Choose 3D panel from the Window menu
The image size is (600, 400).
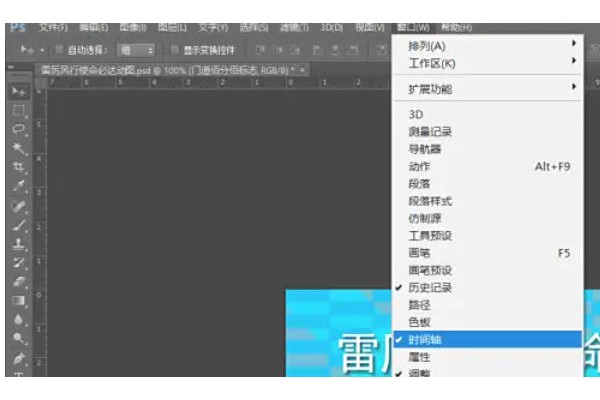pos(488,114)
